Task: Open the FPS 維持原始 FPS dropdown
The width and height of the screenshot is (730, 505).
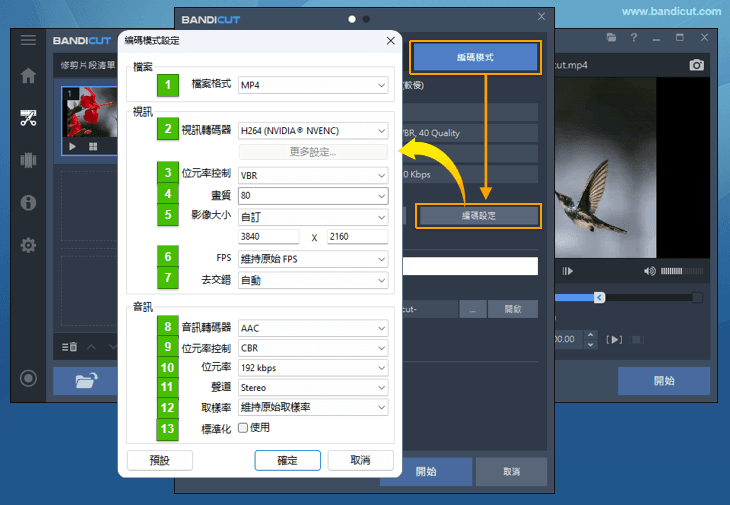Action: point(313,259)
